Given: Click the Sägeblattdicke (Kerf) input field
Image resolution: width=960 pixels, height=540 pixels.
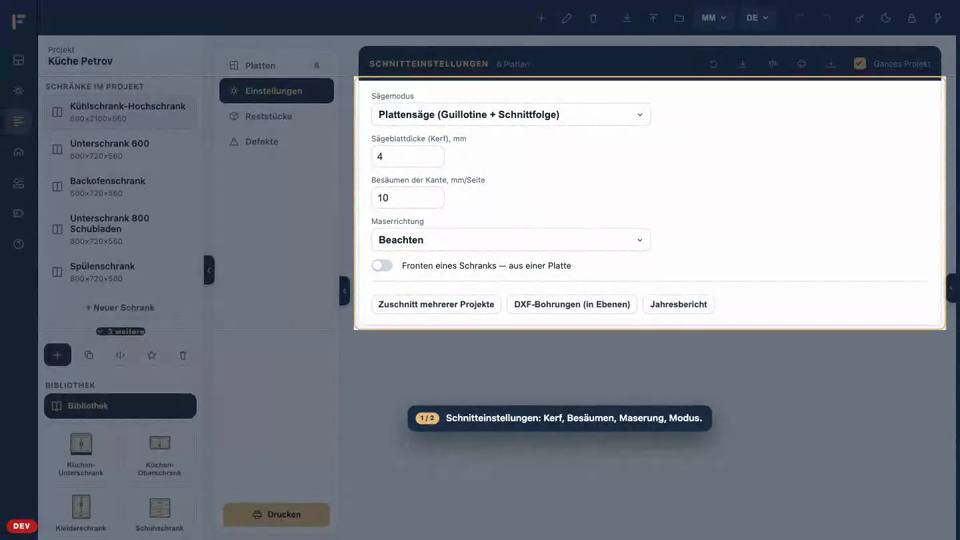Looking at the screenshot, I should [408, 157].
